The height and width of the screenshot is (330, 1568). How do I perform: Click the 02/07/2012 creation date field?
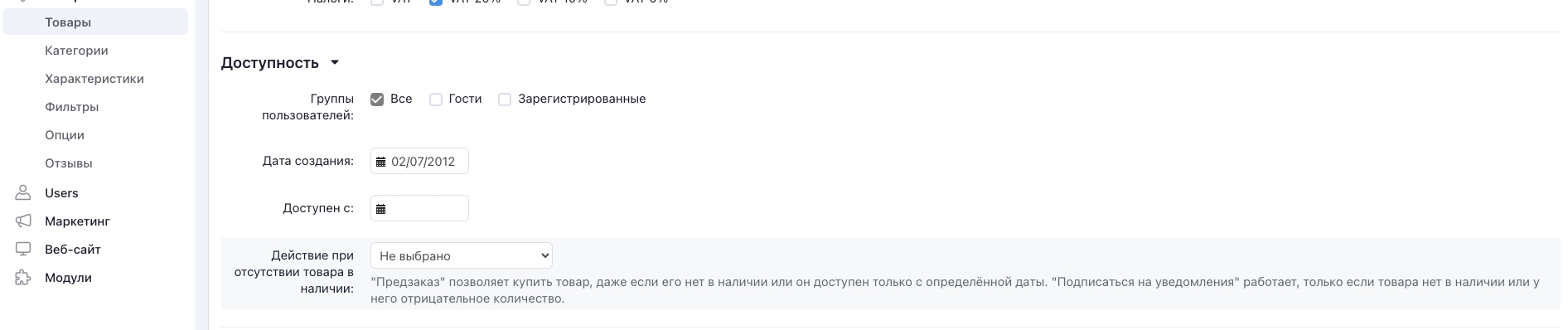tap(419, 161)
